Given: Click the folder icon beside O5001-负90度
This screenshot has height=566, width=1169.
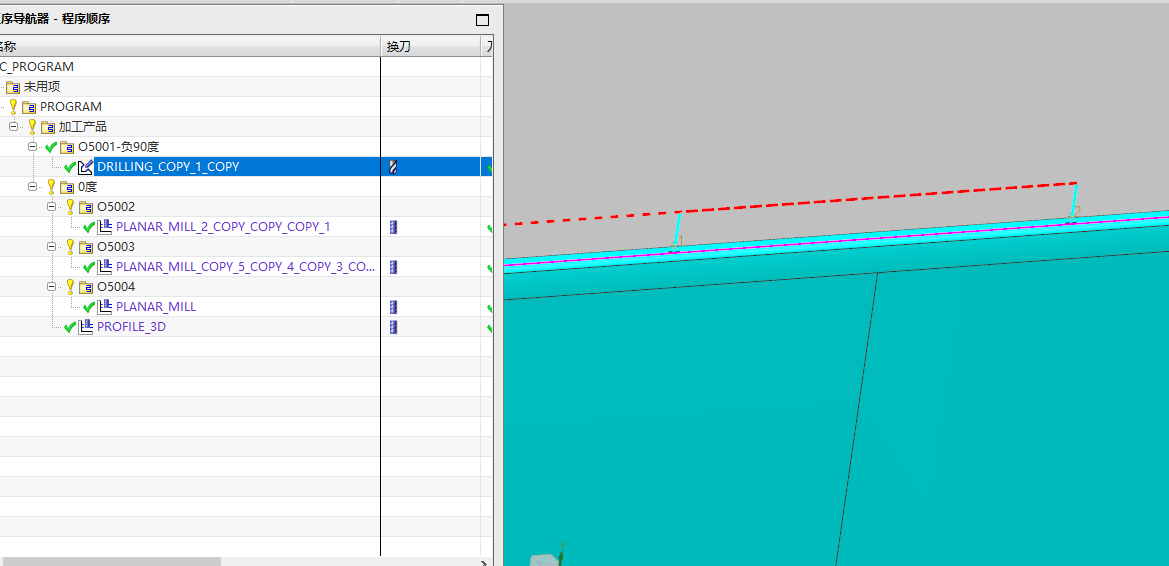Looking at the screenshot, I should [x=68, y=147].
